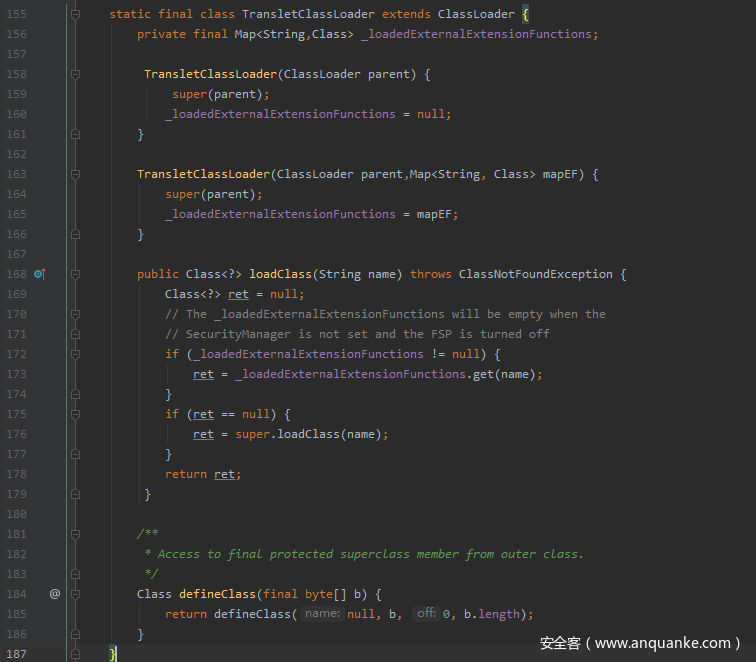
Task: Click the class name TransletClassLoader on line 155
Action: [308, 14]
